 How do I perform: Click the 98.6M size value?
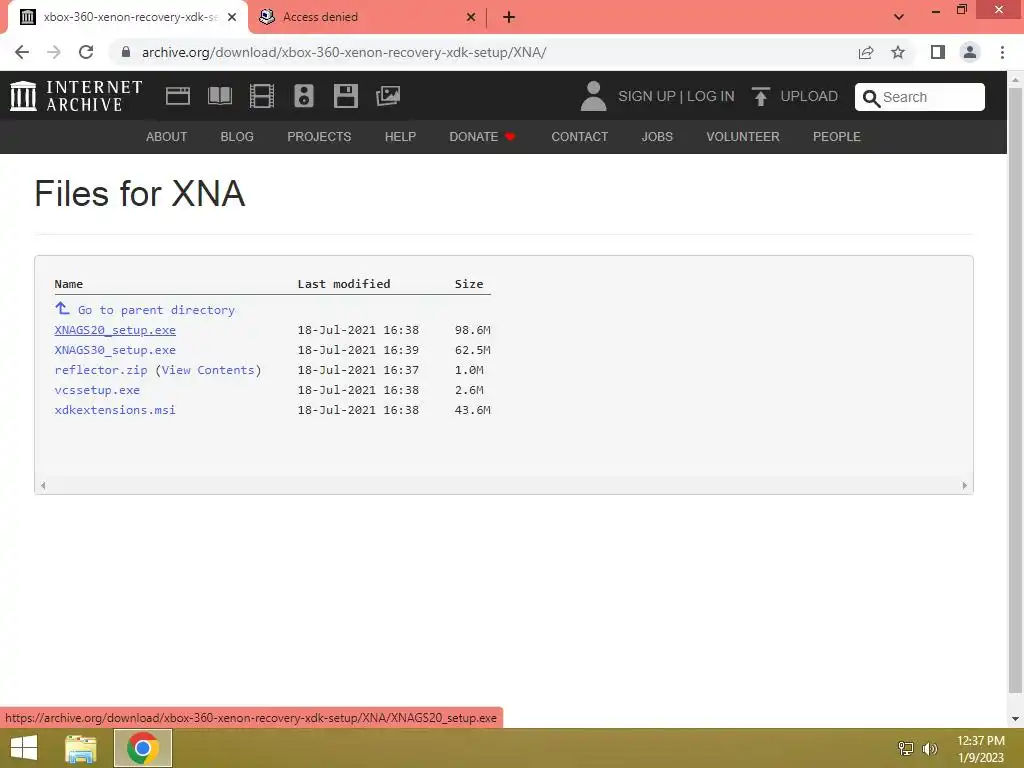point(473,330)
